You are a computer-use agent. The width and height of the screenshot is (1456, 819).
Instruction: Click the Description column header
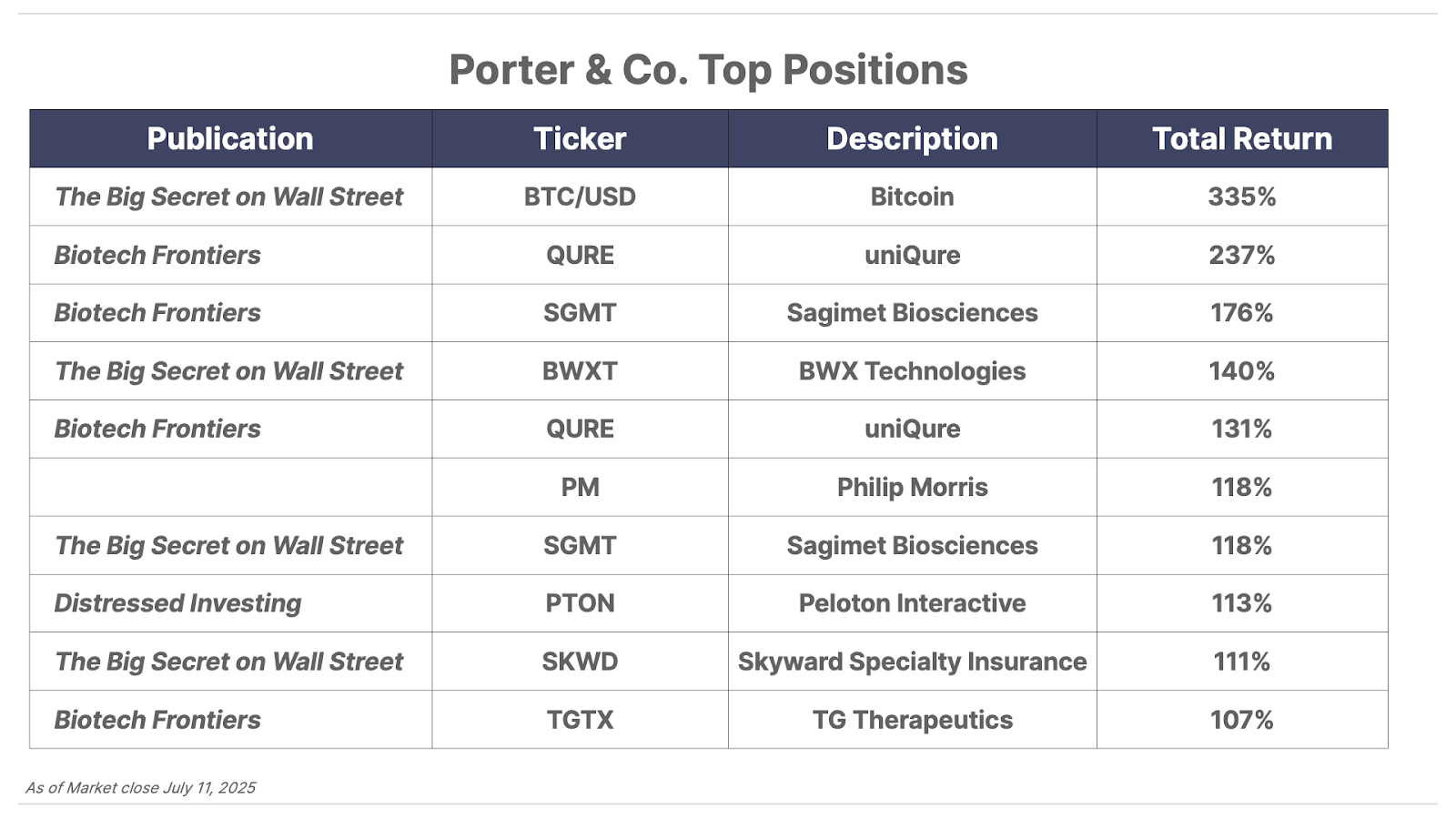[x=912, y=138]
